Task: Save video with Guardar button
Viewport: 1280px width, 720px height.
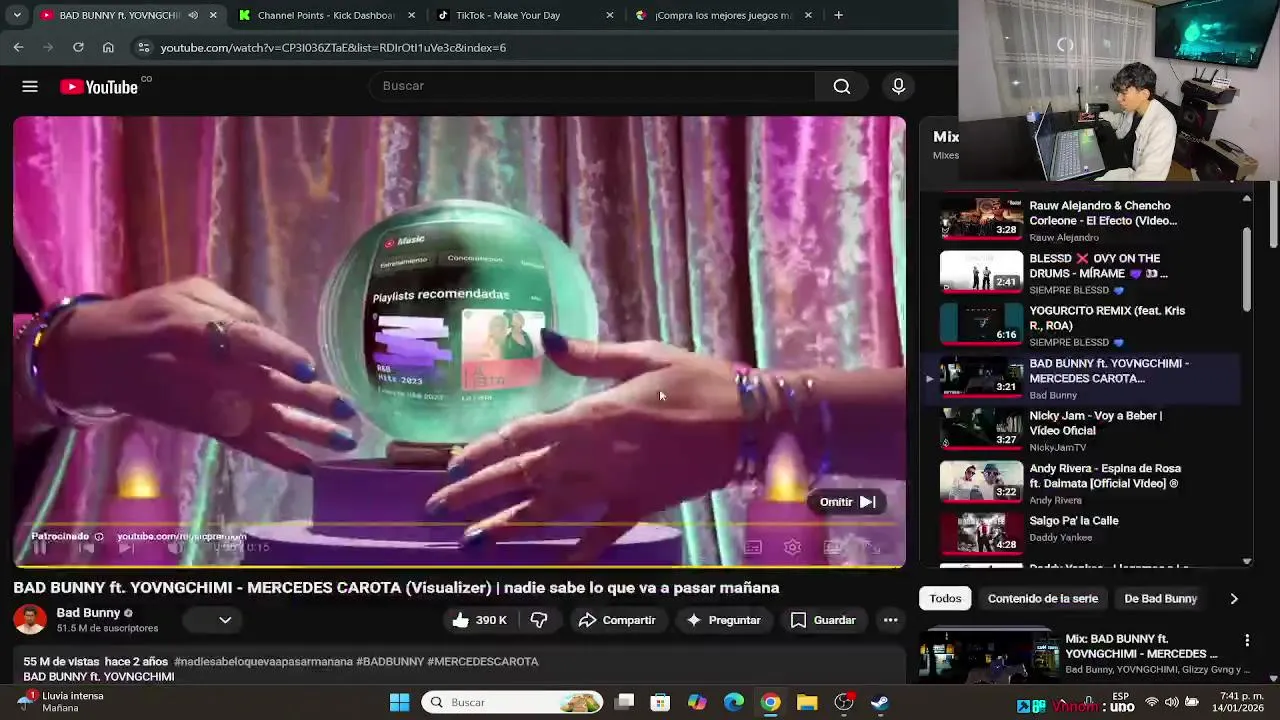Action: pyautogui.click(x=823, y=620)
